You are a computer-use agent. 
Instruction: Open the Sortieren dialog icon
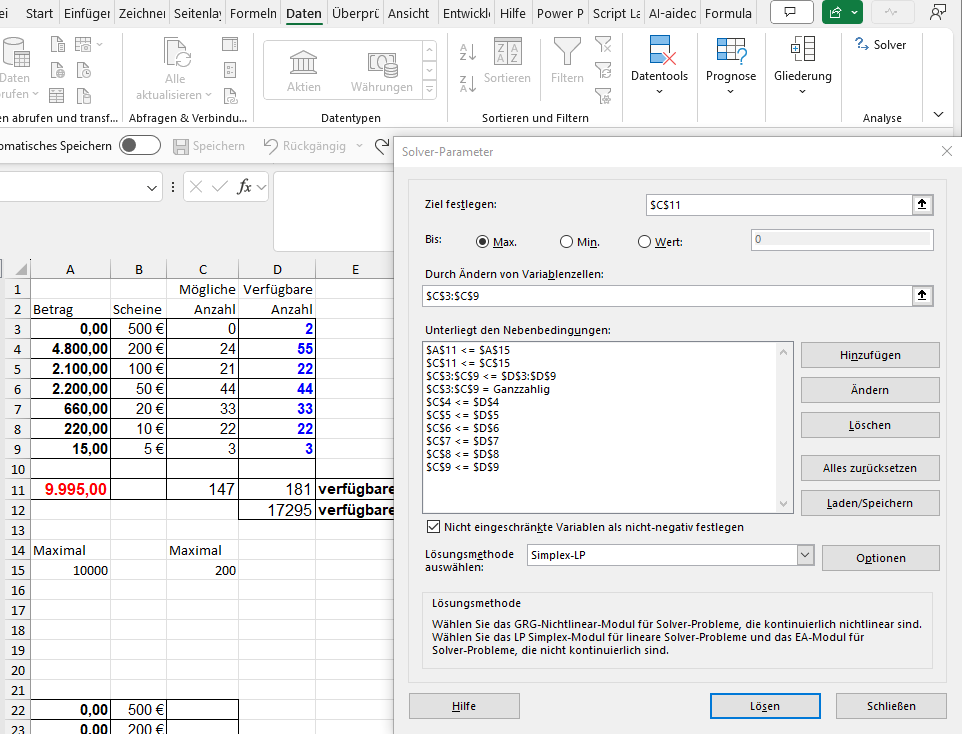pos(508,51)
